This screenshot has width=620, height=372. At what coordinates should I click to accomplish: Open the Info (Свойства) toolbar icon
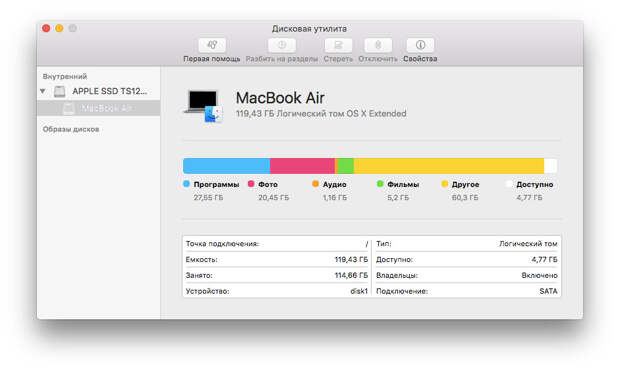pyautogui.click(x=420, y=45)
